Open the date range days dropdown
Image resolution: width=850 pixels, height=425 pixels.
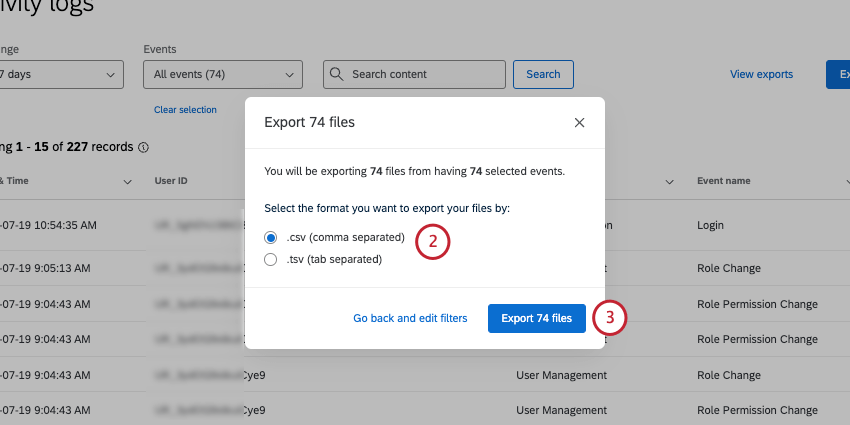(x=60, y=74)
